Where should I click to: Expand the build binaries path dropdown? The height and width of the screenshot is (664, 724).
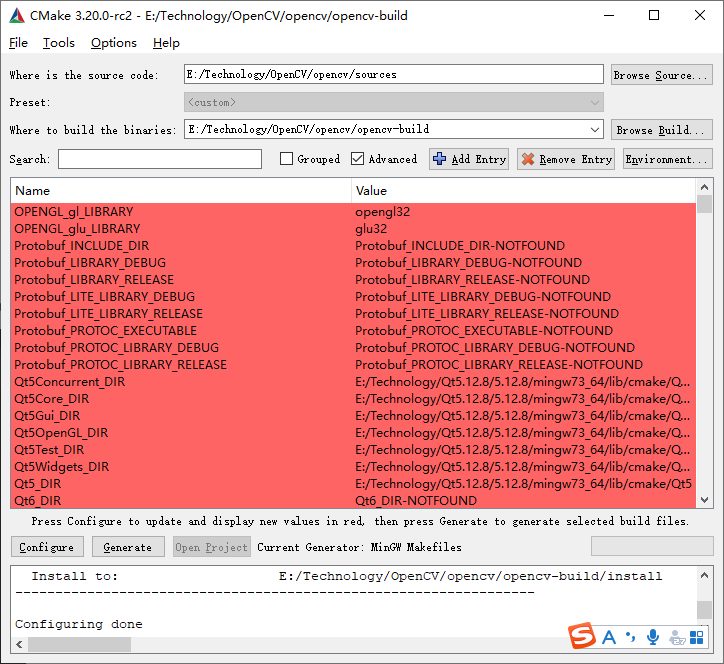coord(595,130)
